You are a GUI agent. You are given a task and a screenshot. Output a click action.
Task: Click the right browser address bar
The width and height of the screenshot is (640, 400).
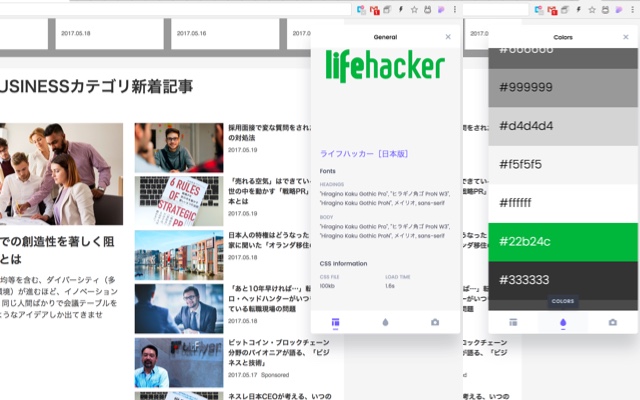click(x=495, y=9)
